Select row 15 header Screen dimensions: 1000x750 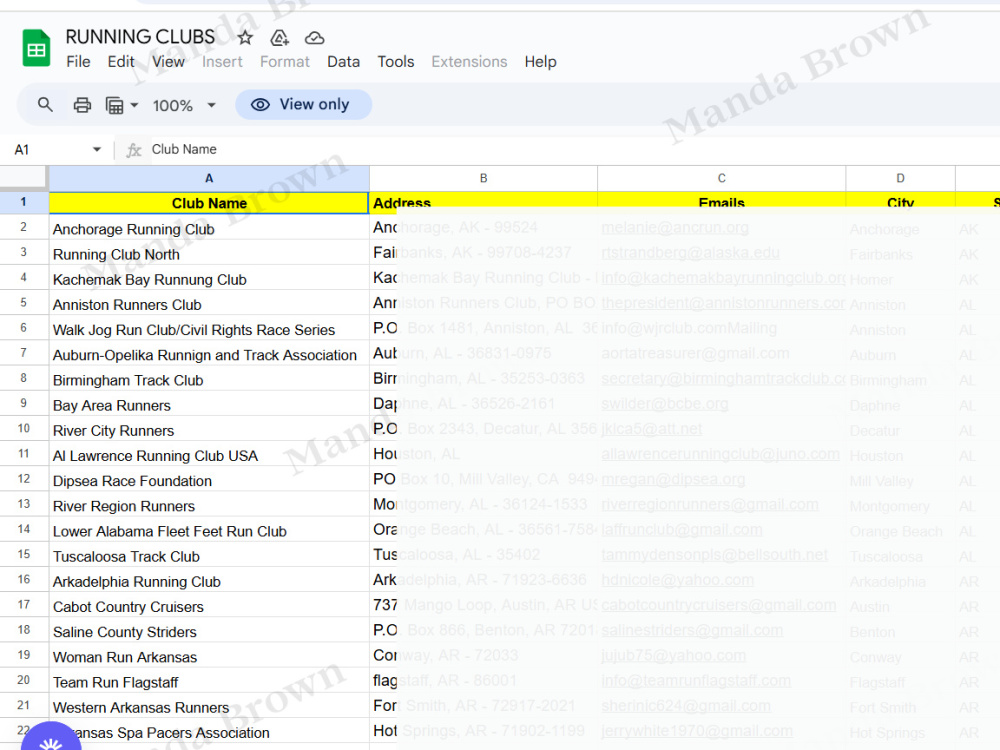tap(24, 554)
